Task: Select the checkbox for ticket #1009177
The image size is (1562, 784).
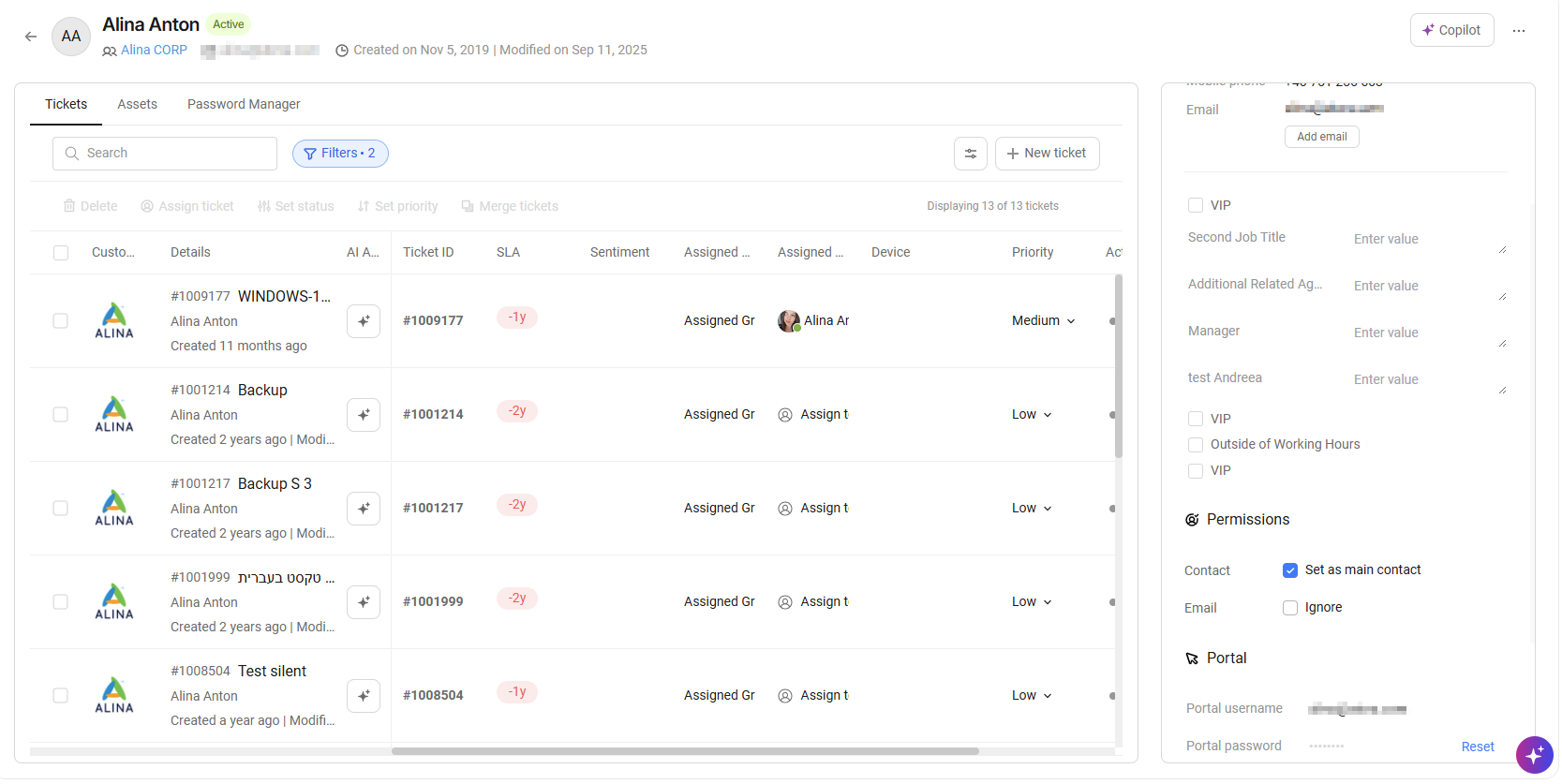Action: (x=61, y=320)
